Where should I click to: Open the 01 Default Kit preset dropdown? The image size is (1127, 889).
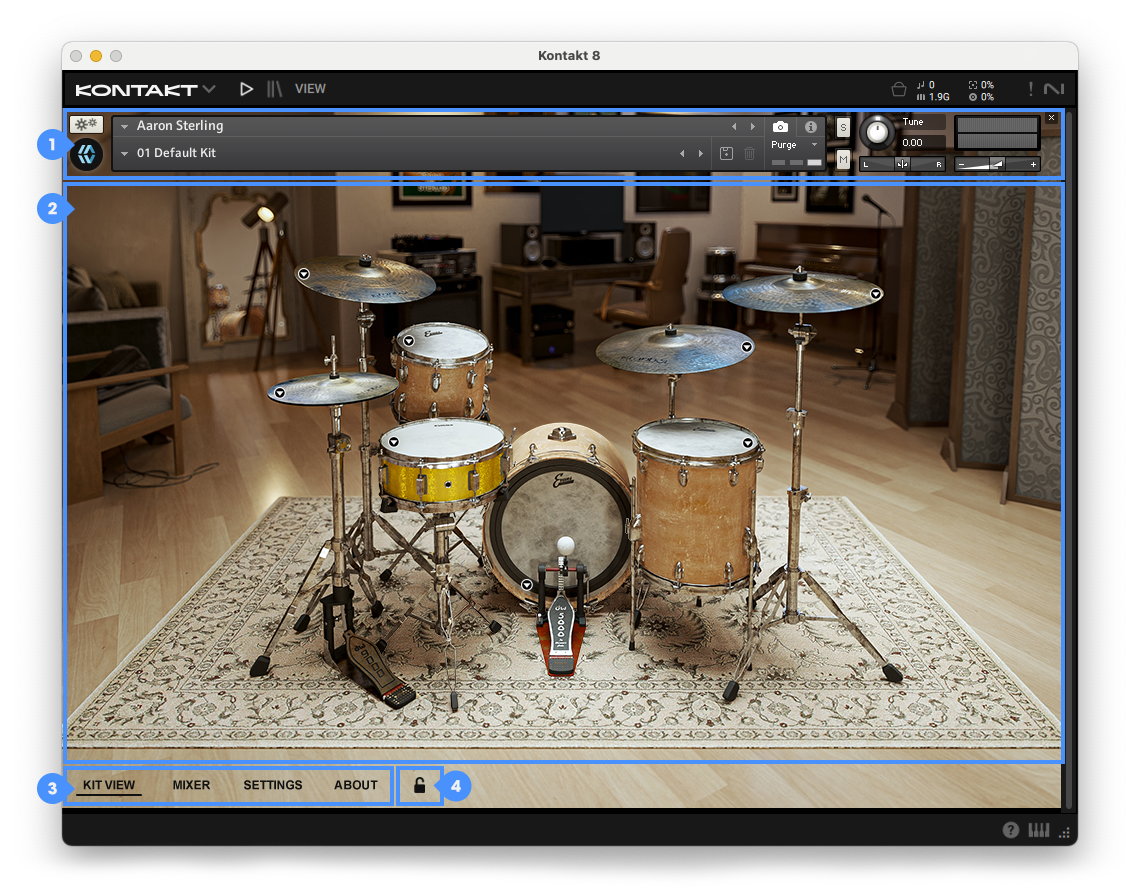125,154
